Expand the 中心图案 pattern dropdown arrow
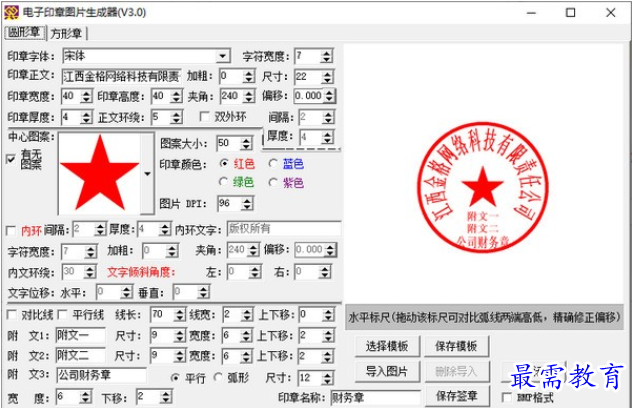The height and width of the screenshot is (408, 632). pyautogui.click(x=147, y=174)
